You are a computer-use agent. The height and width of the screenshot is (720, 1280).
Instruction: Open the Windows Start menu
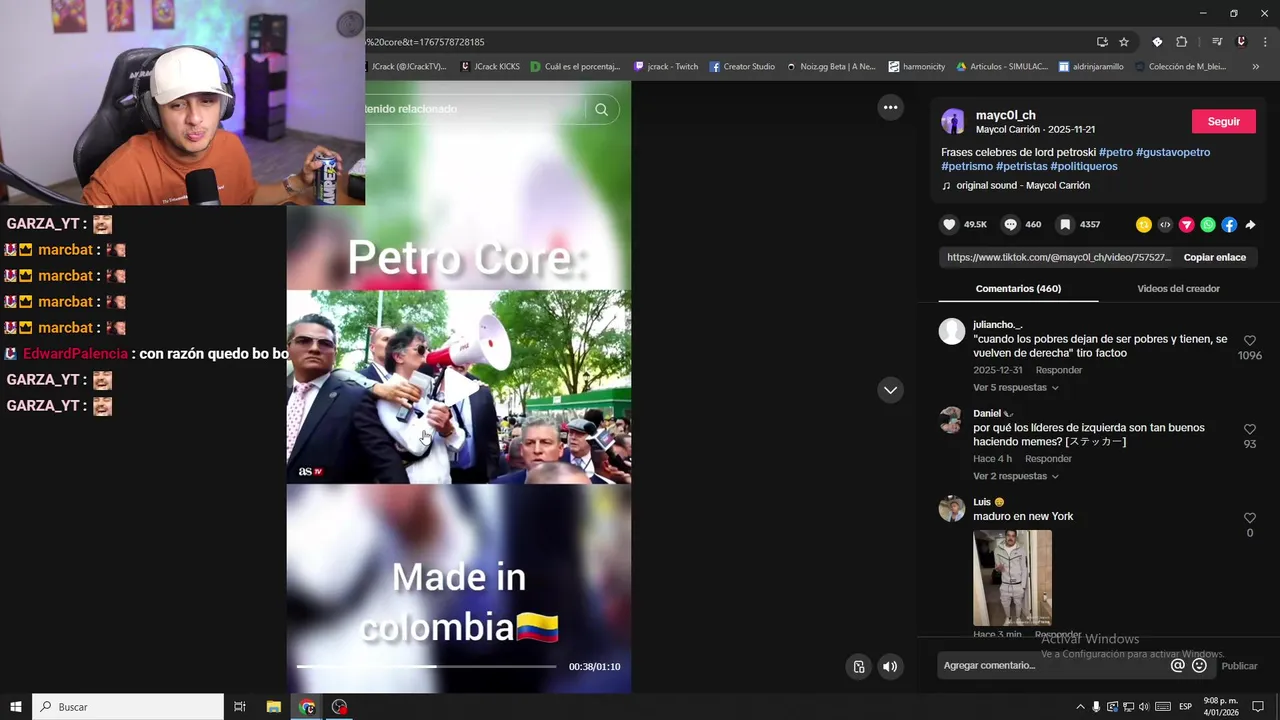(x=16, y=707)
